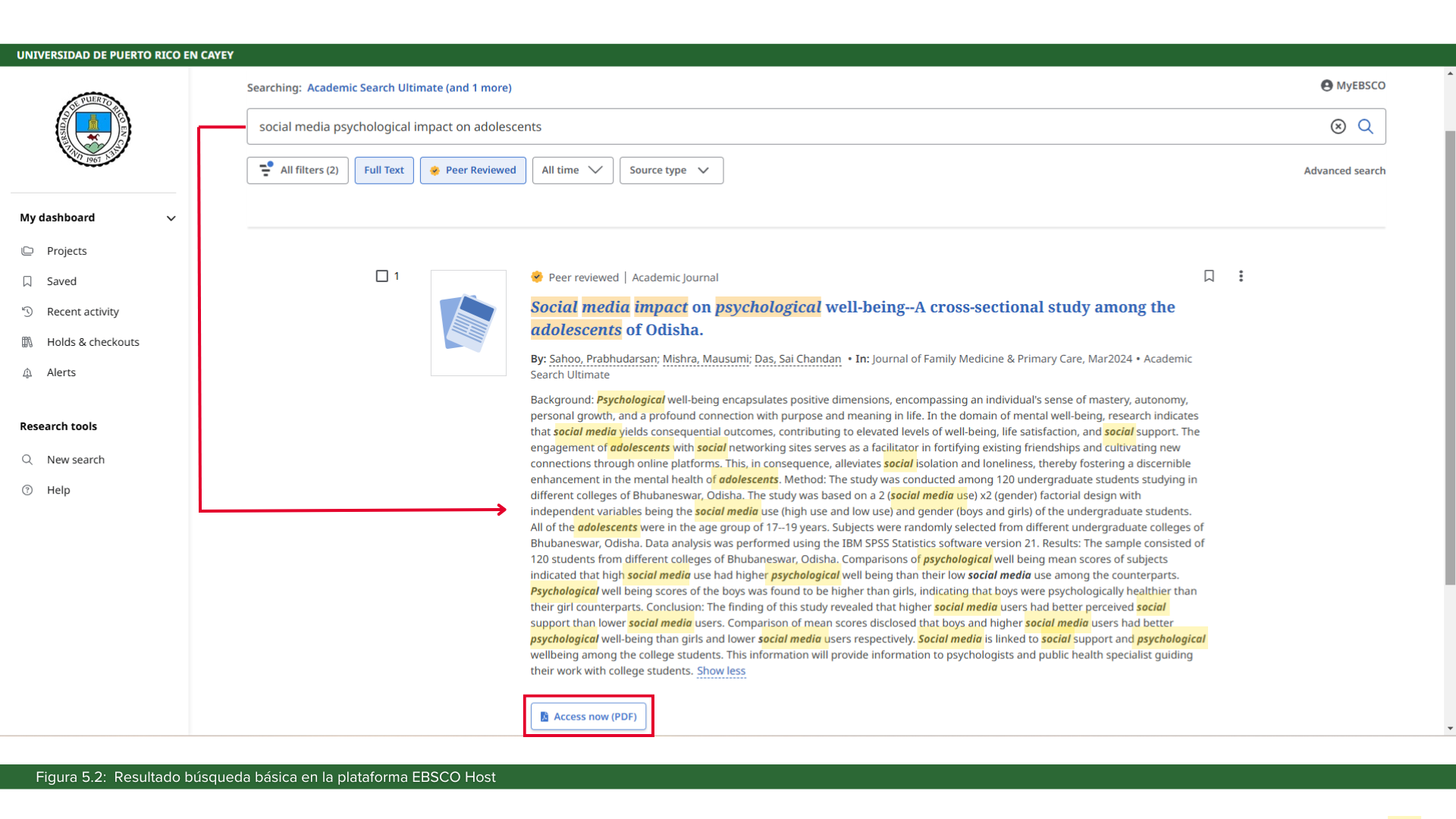
Task: Click the magnifier search icon in search bar
Action: pos(1365,127)
